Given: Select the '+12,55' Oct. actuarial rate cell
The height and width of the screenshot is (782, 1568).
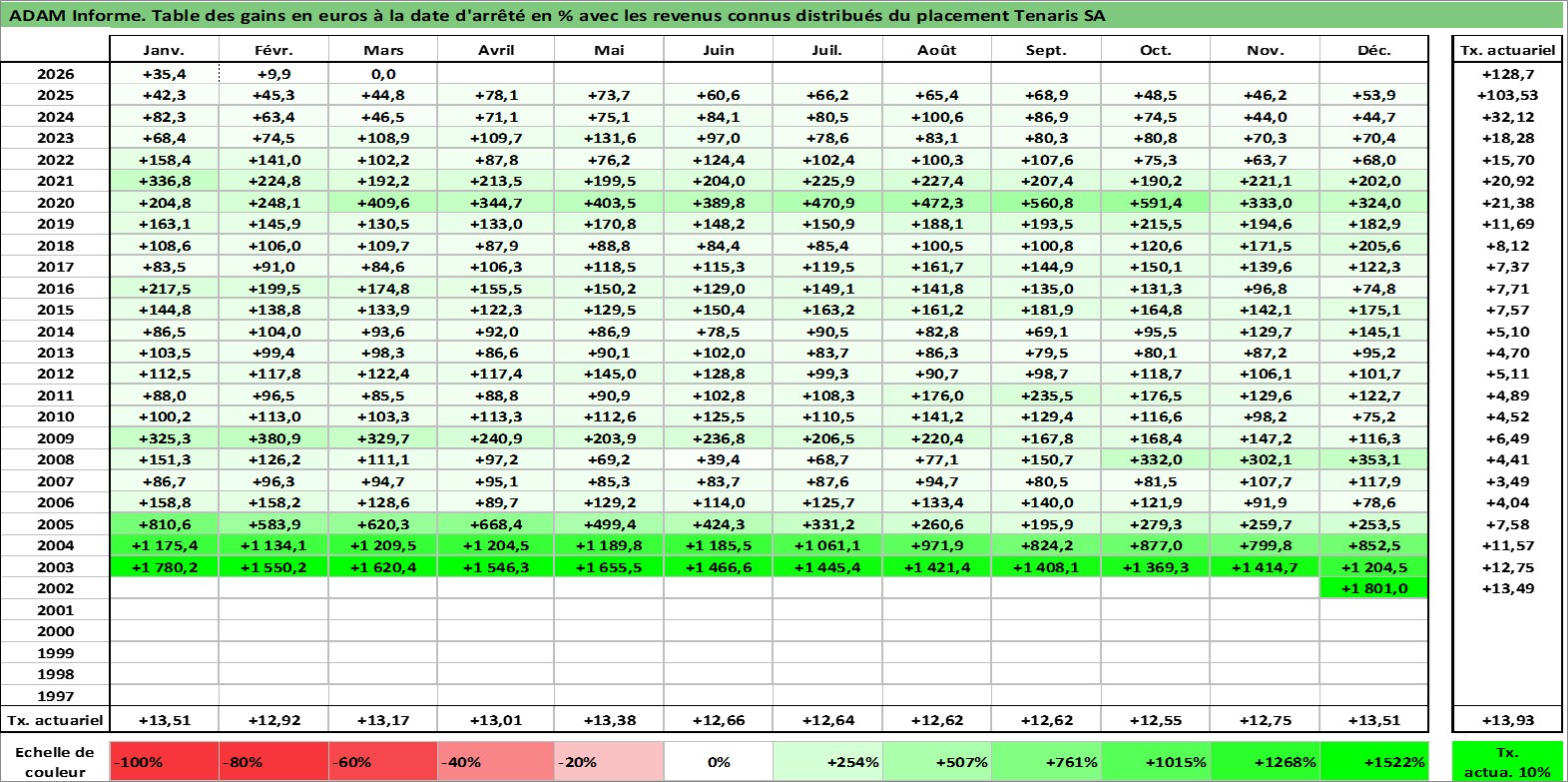Looking at the screenshot, I should (1156, 720).
